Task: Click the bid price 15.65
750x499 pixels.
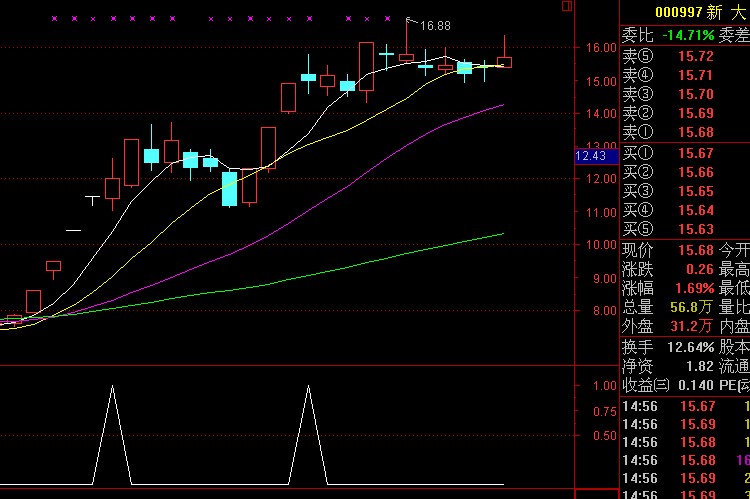Action: [696, 191]
